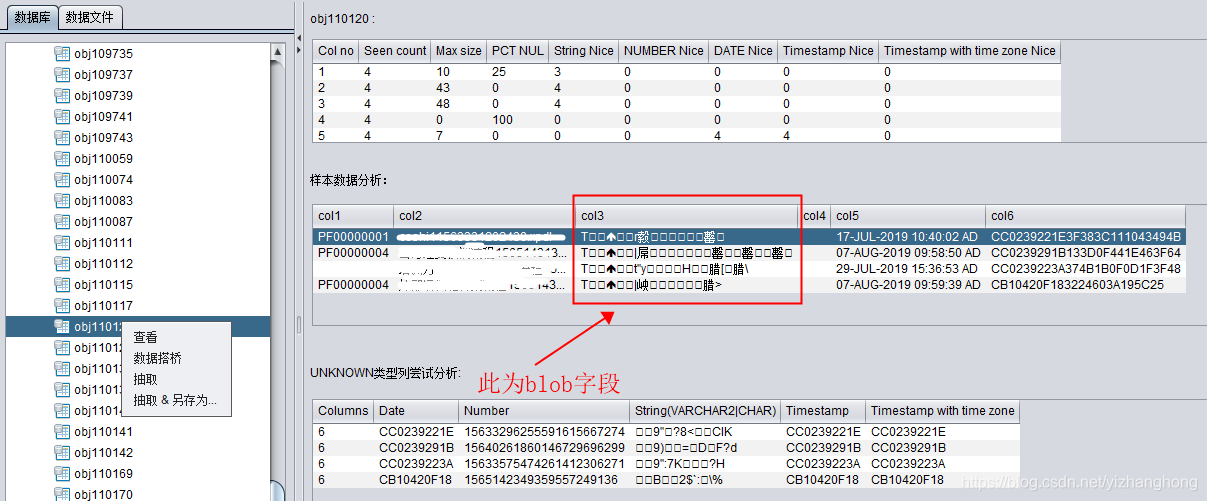Select tree node obj110170

[103, 494]
